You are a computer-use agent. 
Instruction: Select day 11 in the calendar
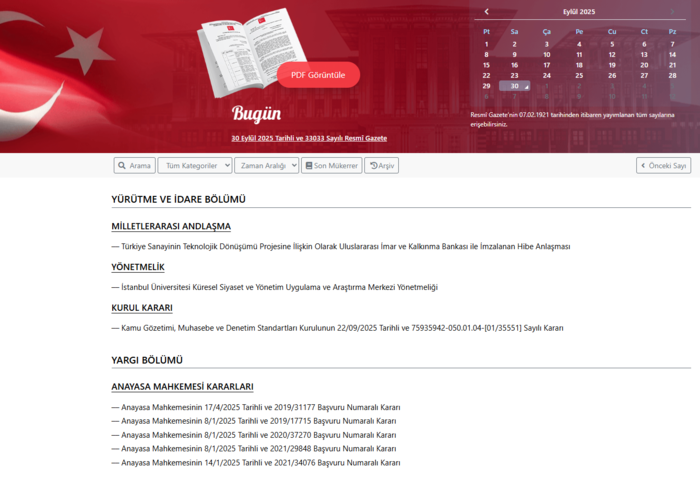click(579, 54)
